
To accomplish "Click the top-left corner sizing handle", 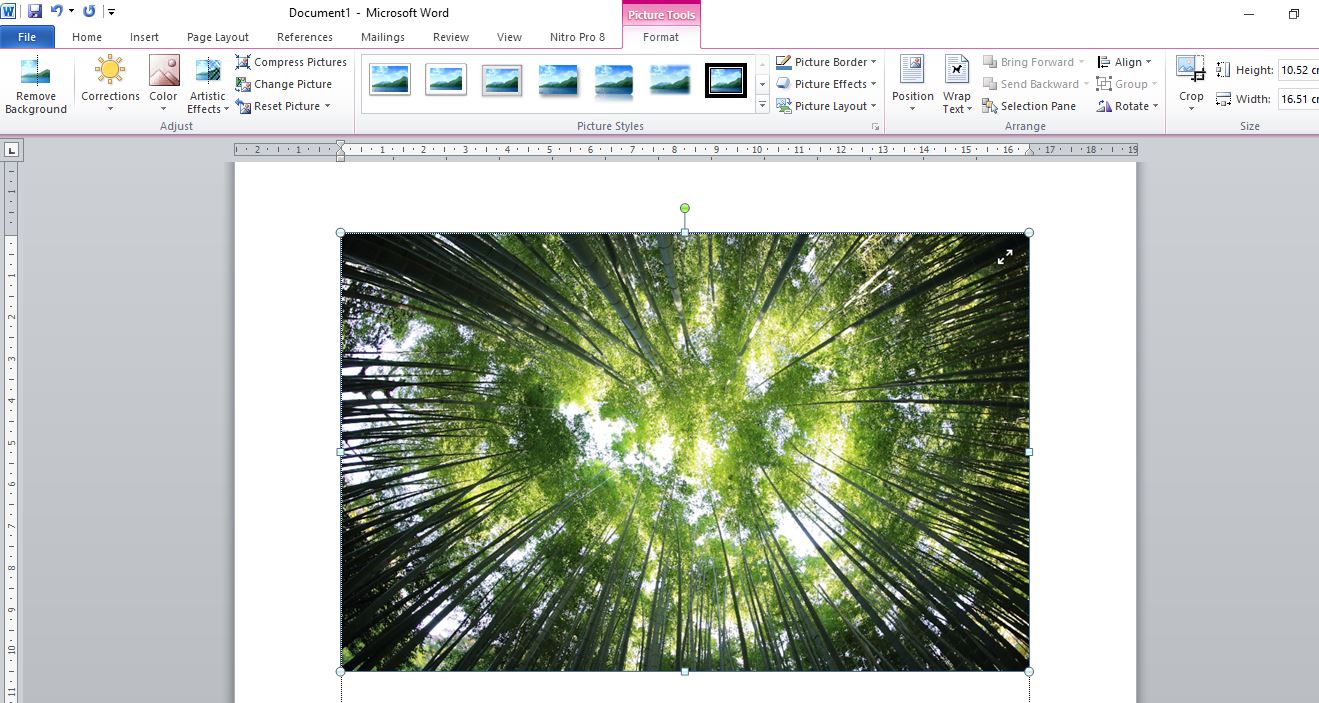I will pyautogui.click(x=341, y=233).
